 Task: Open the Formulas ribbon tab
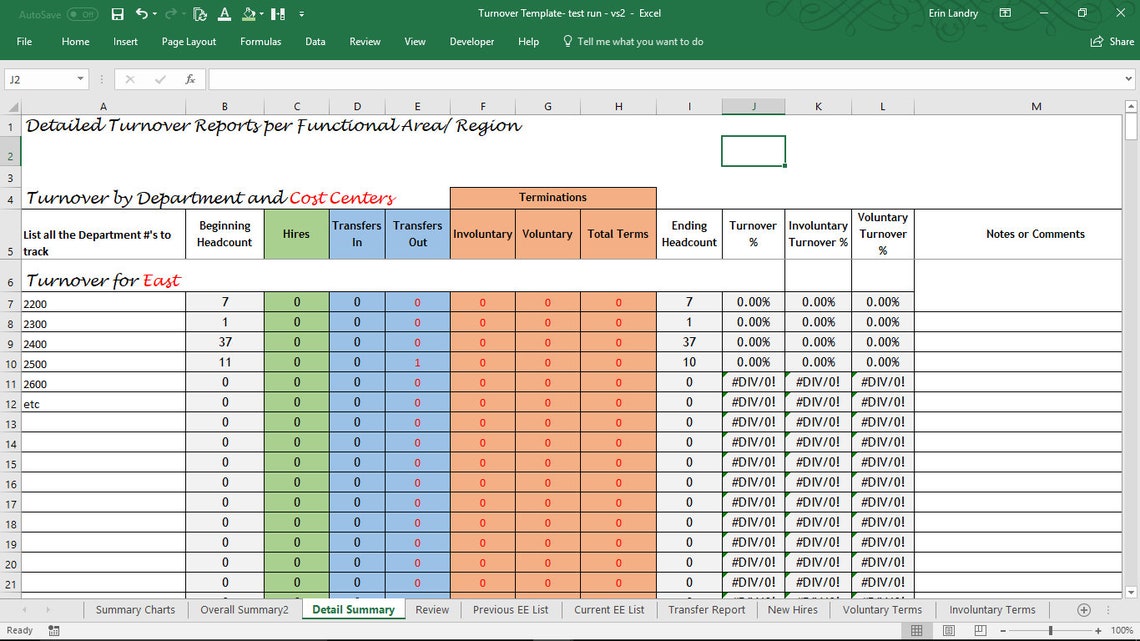click(x=260, y=42)
